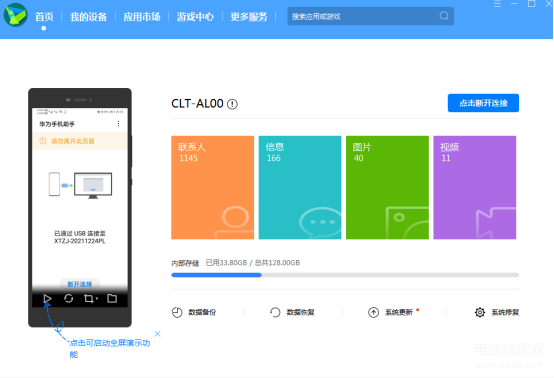Viewport: 554px width, 378px height.
Task: Click the contacts count 1145
Action: tap(188, 158)
